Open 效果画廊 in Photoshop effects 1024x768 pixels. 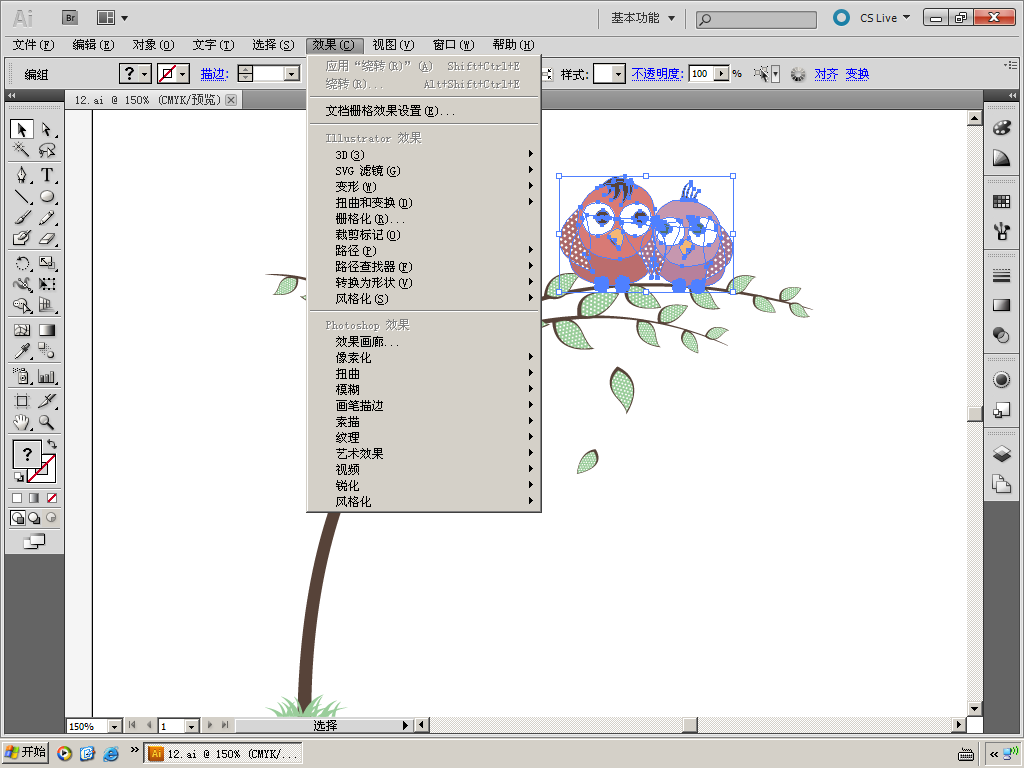point(424,342)
